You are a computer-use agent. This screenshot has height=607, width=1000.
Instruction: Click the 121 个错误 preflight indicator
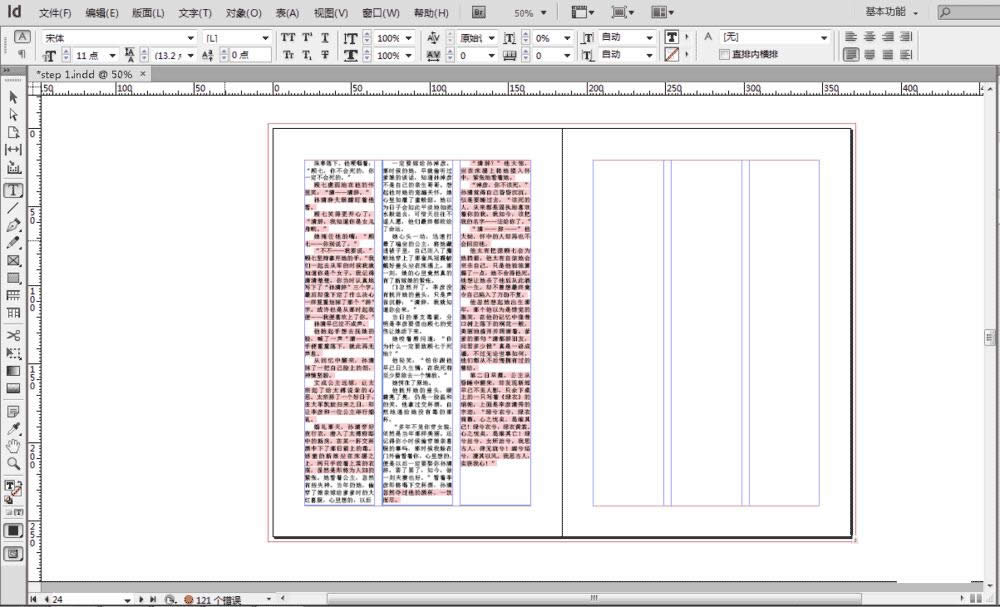(212, 600)
